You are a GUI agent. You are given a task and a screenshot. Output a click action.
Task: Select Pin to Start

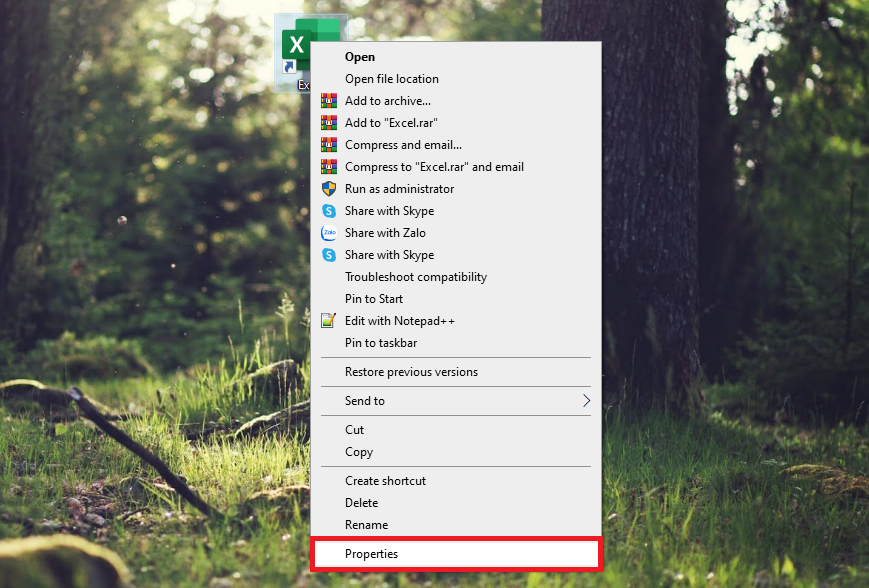[x=456, y=299]
